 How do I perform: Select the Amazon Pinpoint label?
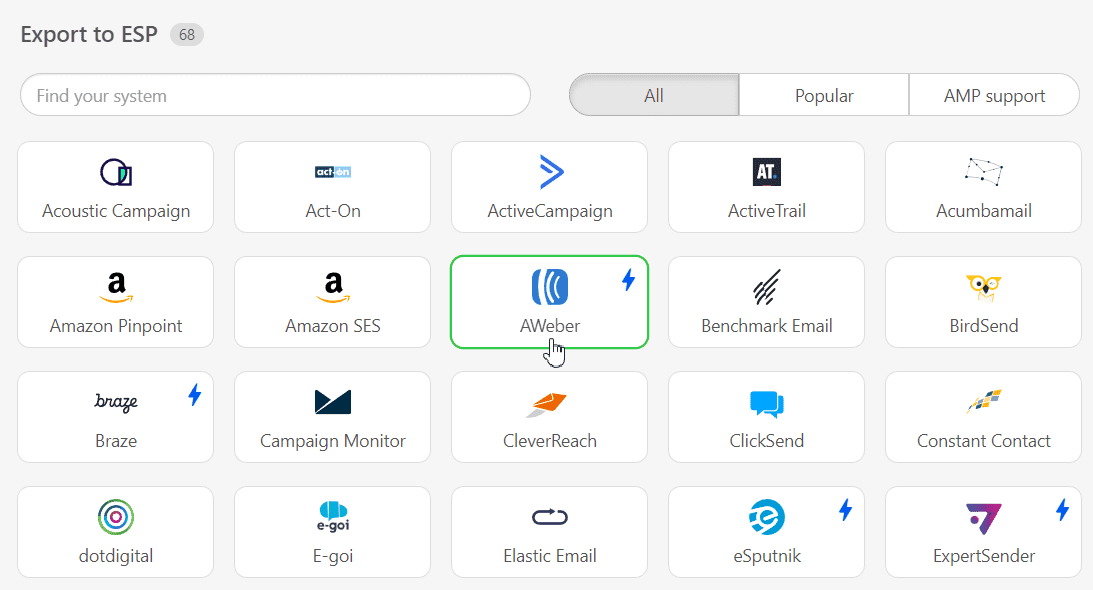116,326
